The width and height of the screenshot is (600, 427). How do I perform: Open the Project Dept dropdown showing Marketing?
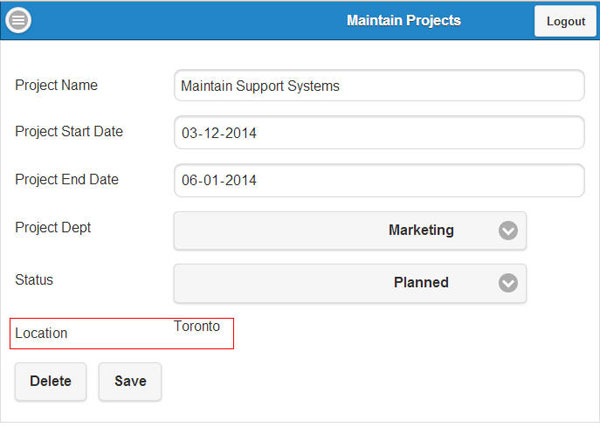tap(350, 230)
